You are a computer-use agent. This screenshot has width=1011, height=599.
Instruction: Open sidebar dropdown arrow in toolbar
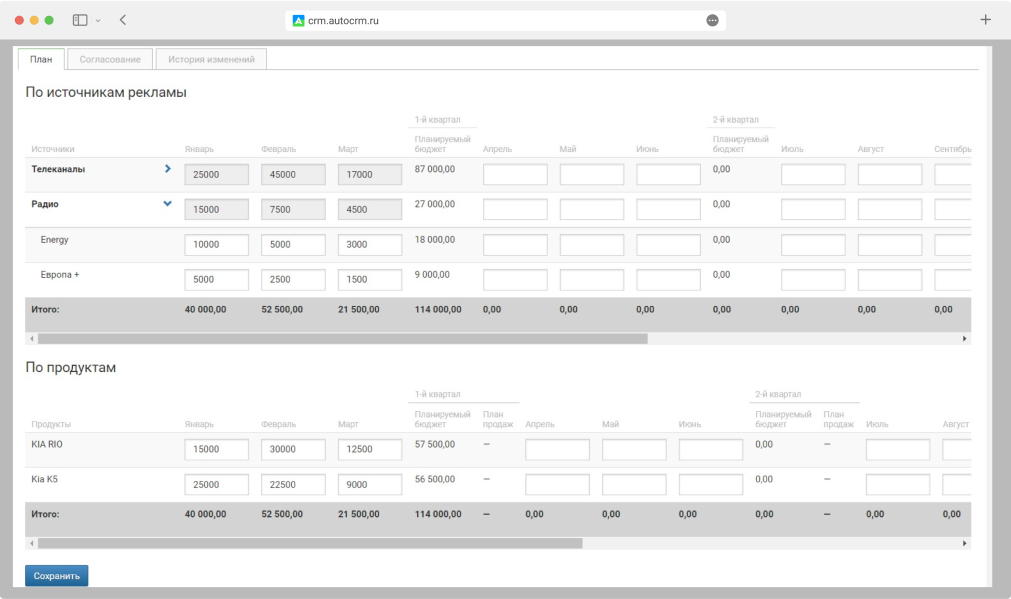pos(98,20)
